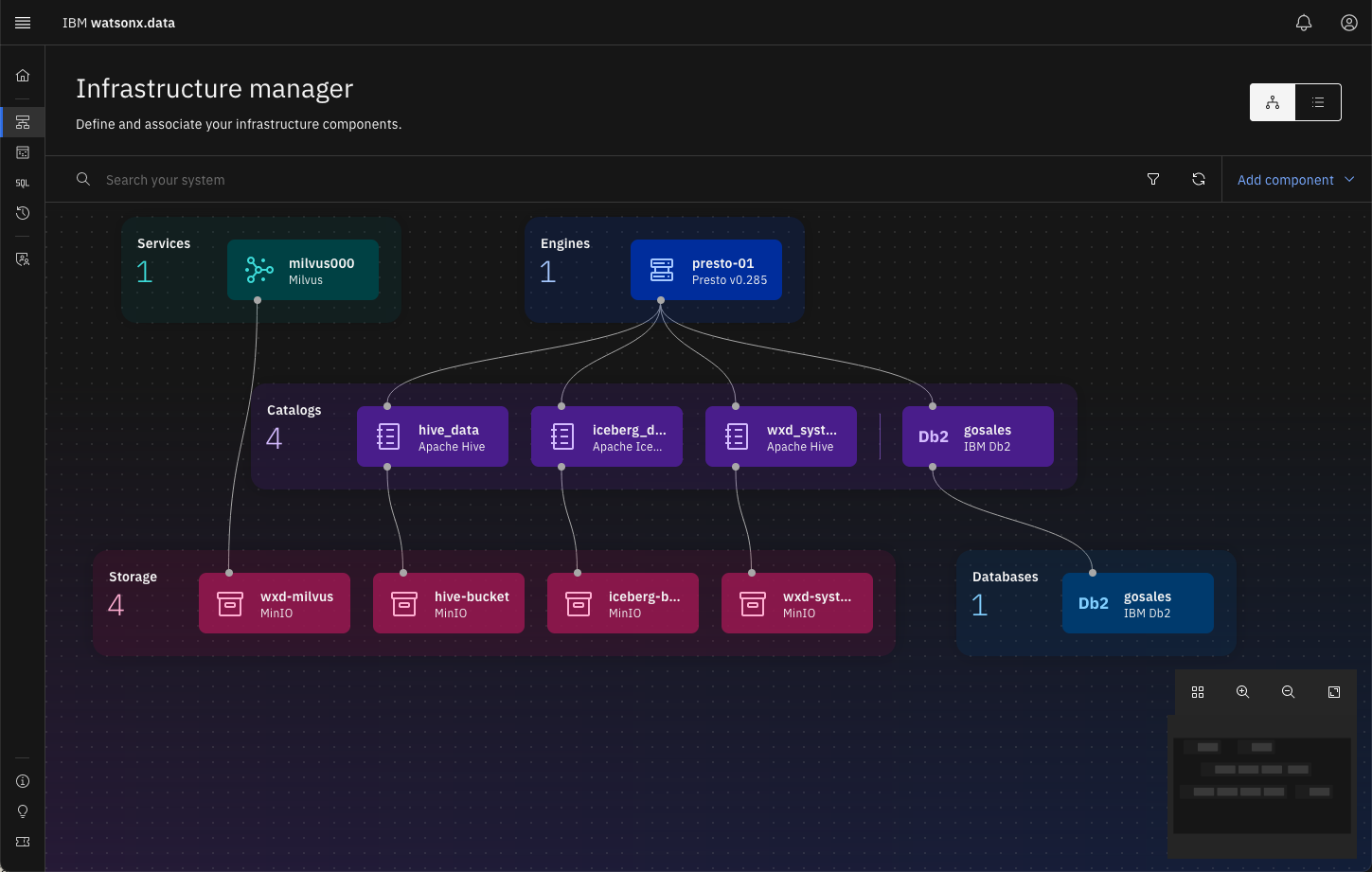Select the wxd-milvus storage node
Viewport: 1372px width, 872px height.
pos(275,603)
